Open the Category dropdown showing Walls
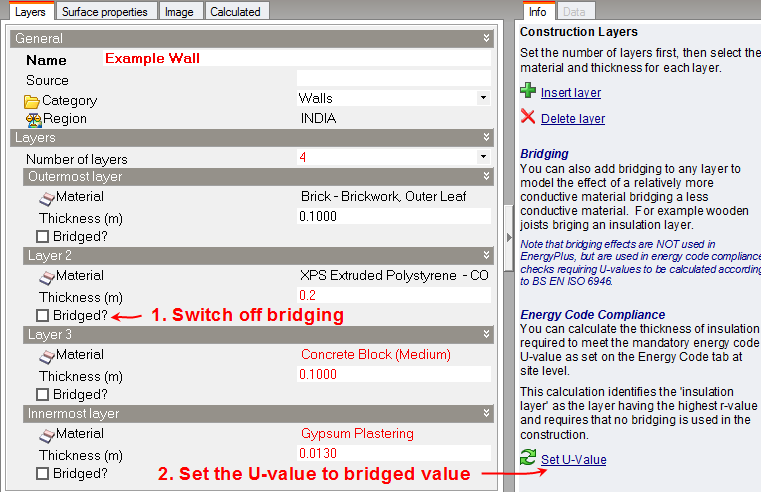 point(483,98)
